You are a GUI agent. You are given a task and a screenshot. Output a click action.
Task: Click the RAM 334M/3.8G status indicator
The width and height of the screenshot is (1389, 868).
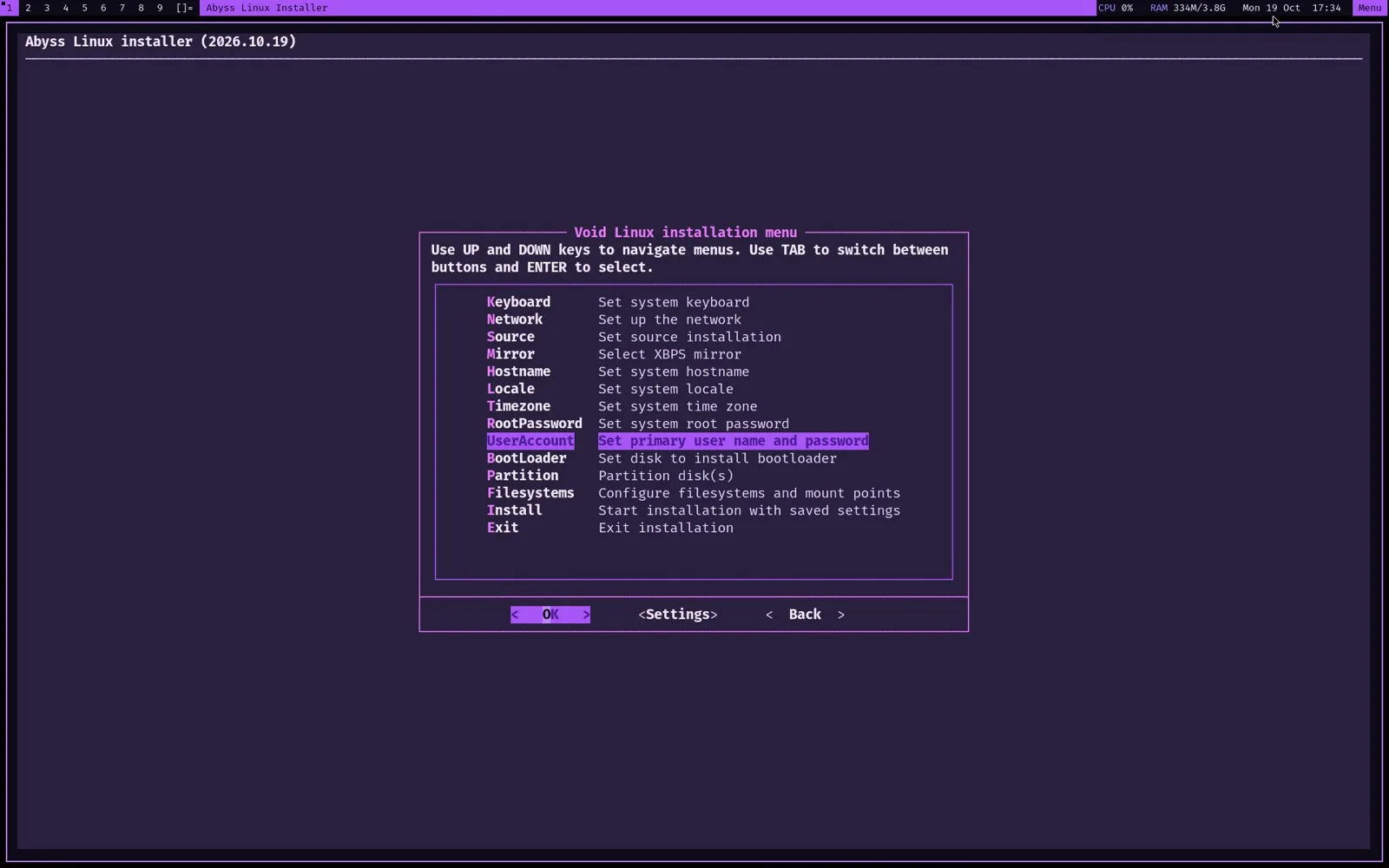[1188, 8]
